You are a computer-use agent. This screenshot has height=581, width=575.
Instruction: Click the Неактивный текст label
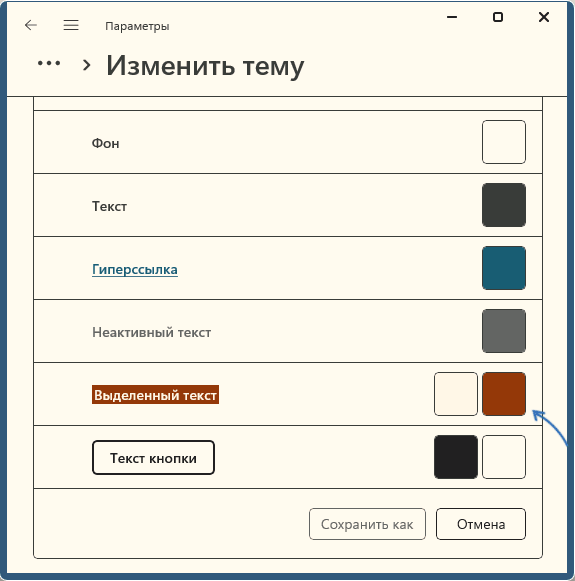(x=152, y=332)
